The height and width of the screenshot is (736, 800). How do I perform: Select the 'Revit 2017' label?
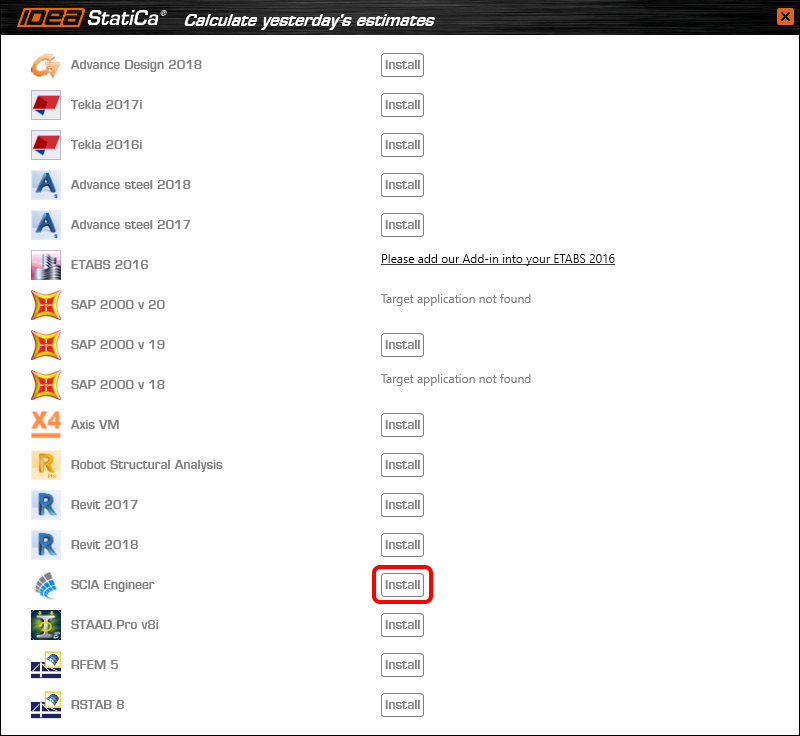[x=105, y=504]
